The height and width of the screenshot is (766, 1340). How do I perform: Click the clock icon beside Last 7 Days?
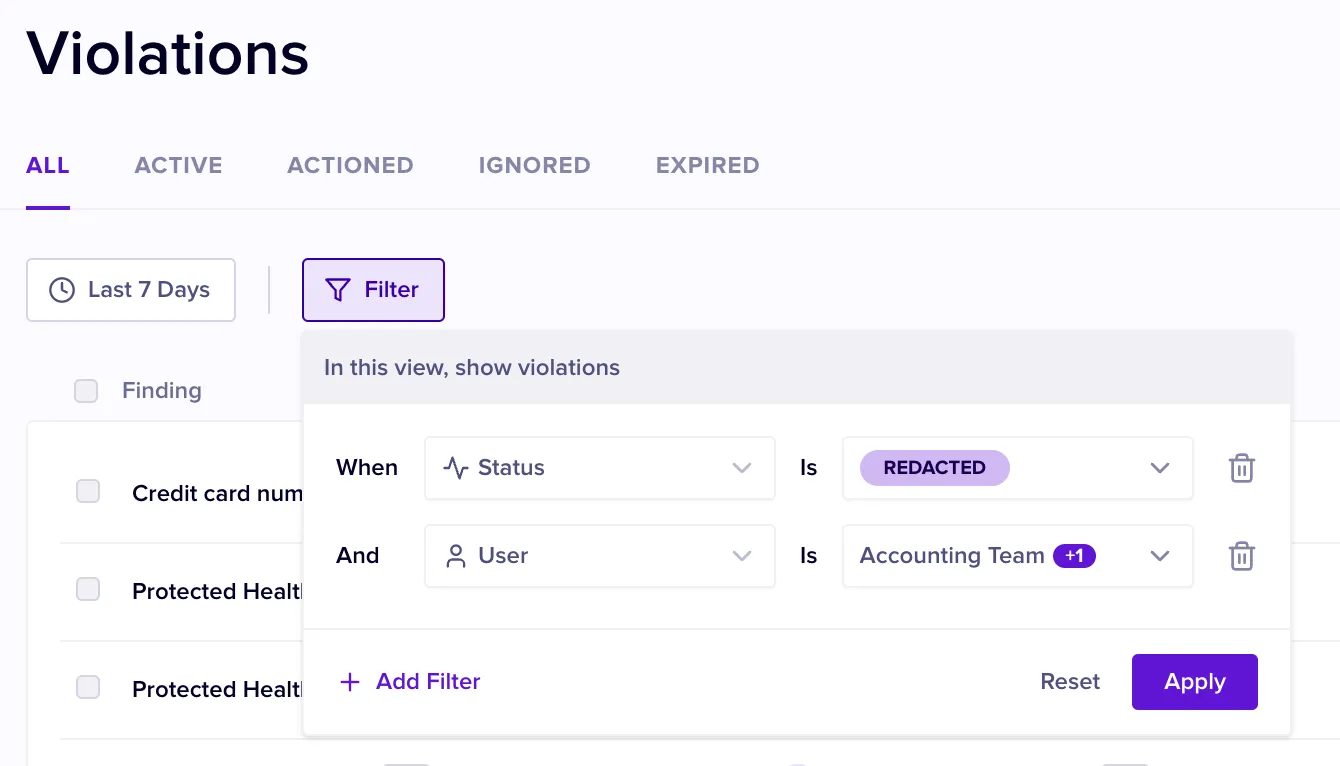click(x=62, y=290)
